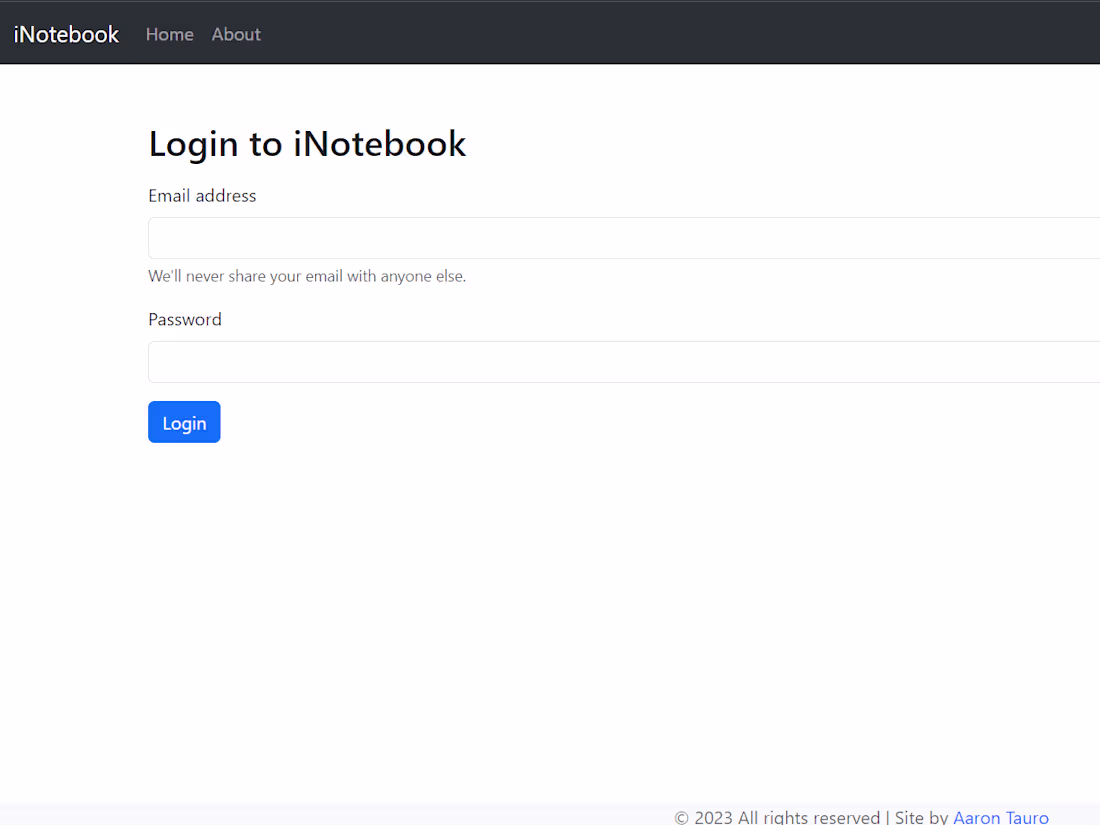Select the Email address label

202,195
